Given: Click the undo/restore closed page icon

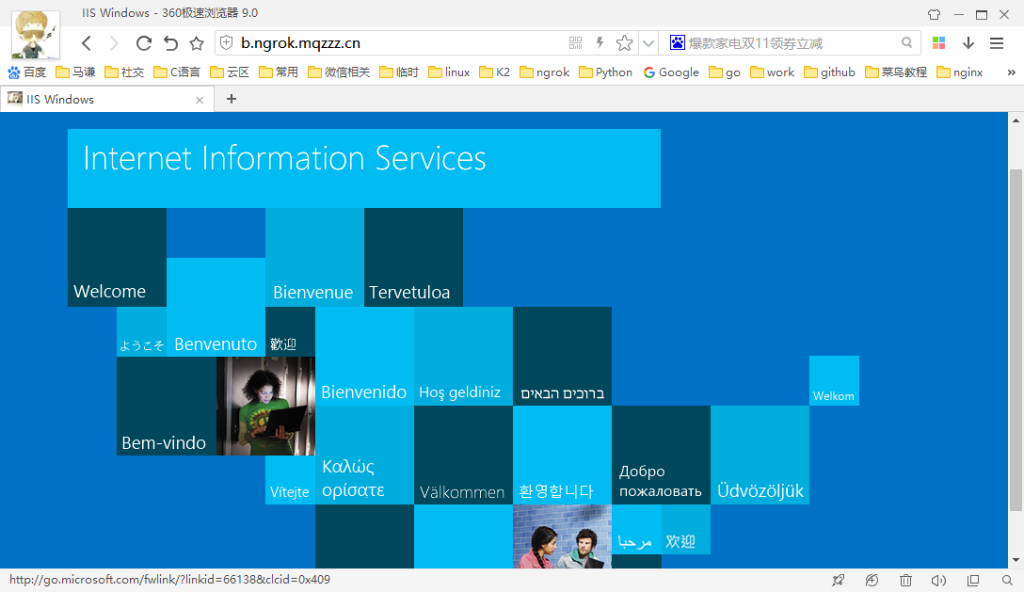Looking at the screenshot, I should tap(170, 43).
